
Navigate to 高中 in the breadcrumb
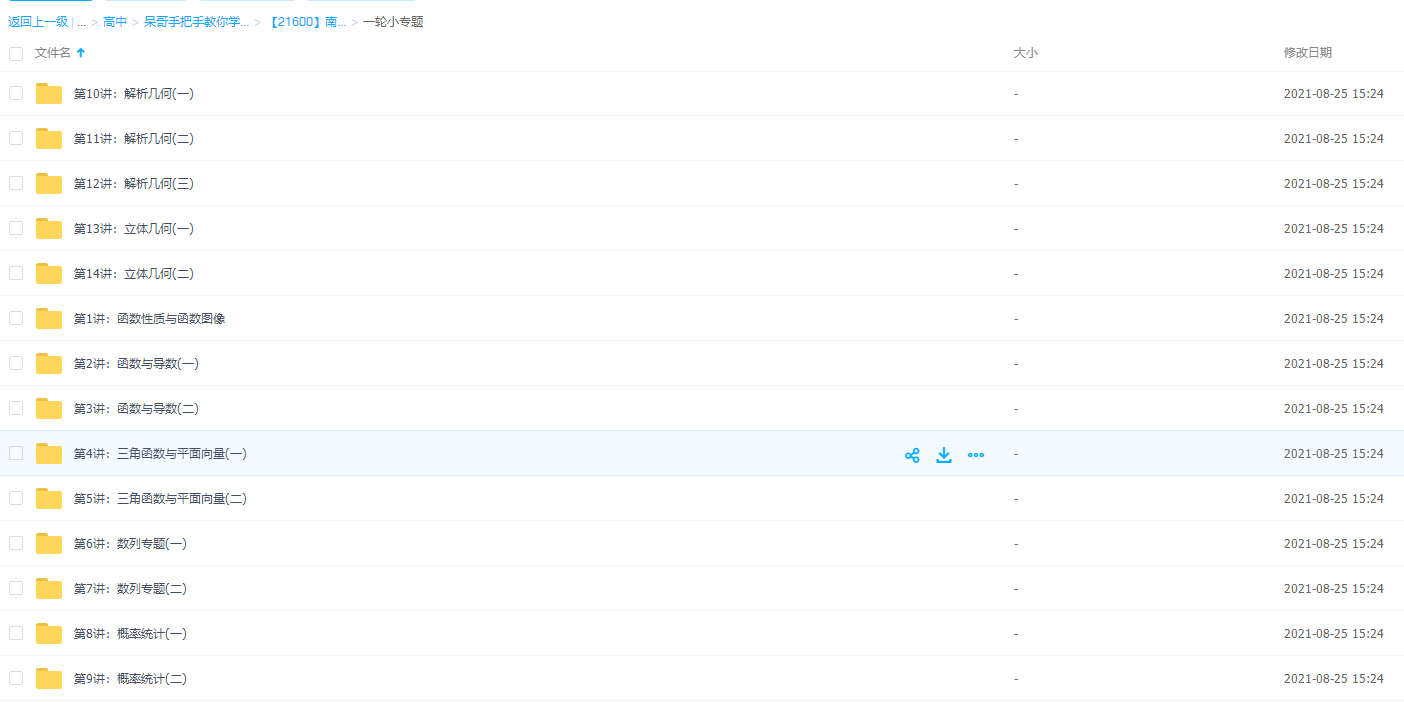point(115,22)
